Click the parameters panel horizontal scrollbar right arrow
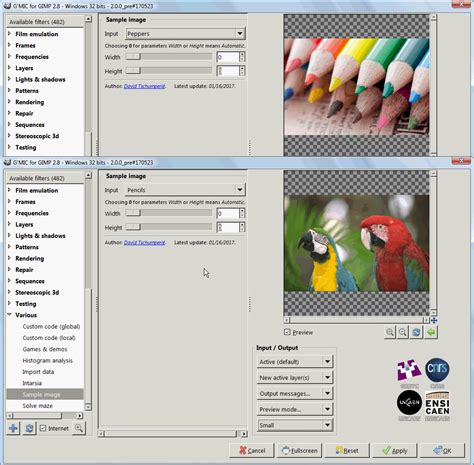 point(244,434)
